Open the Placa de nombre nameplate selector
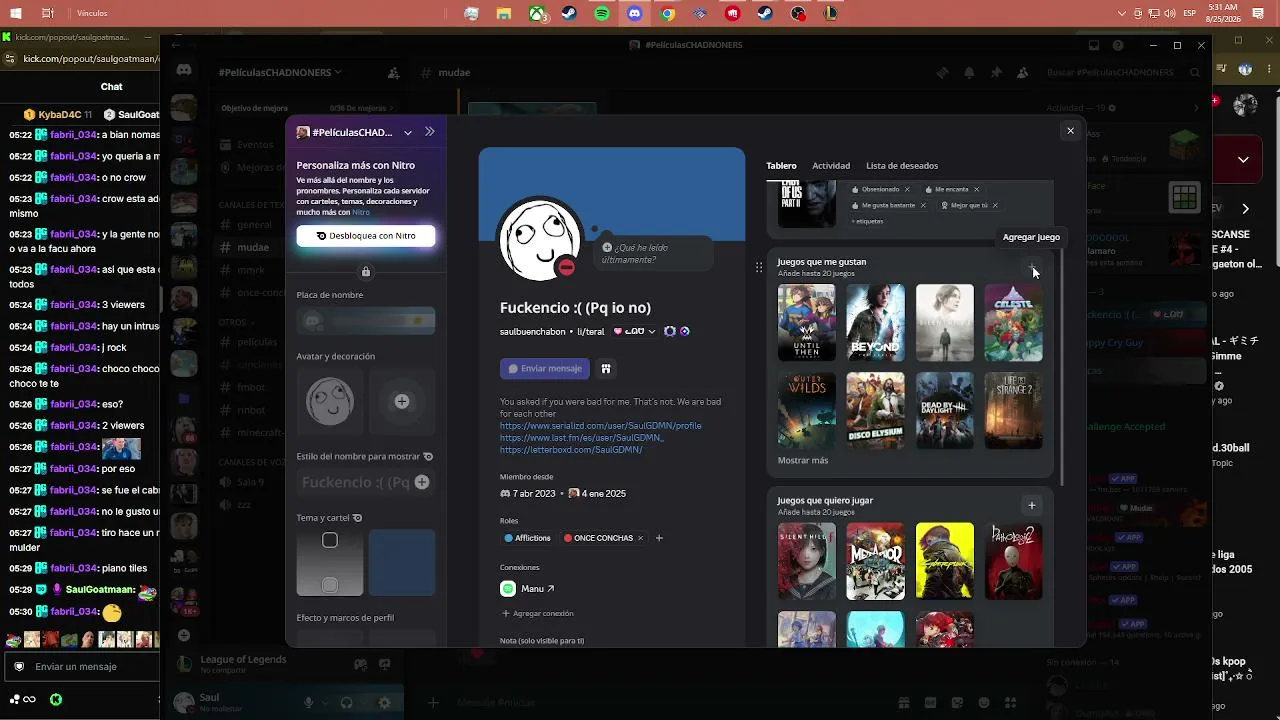This screenshot has width=1280, height=720. [366, 320]
